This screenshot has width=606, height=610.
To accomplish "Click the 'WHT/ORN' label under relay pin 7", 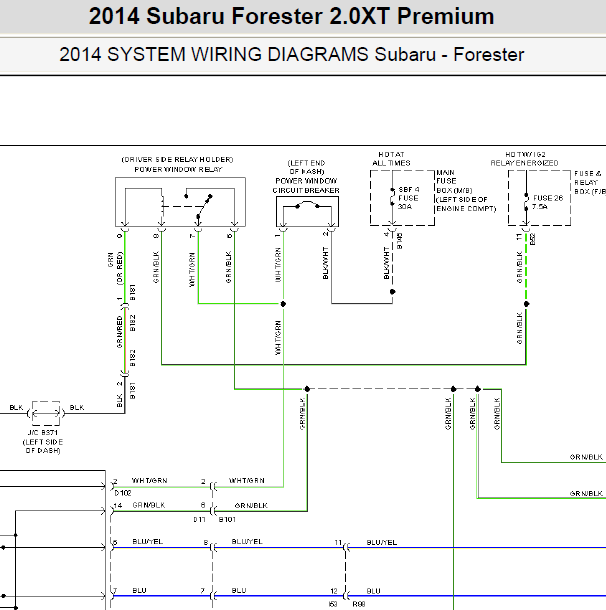I will pyautogui.click(x=192, y=270).
